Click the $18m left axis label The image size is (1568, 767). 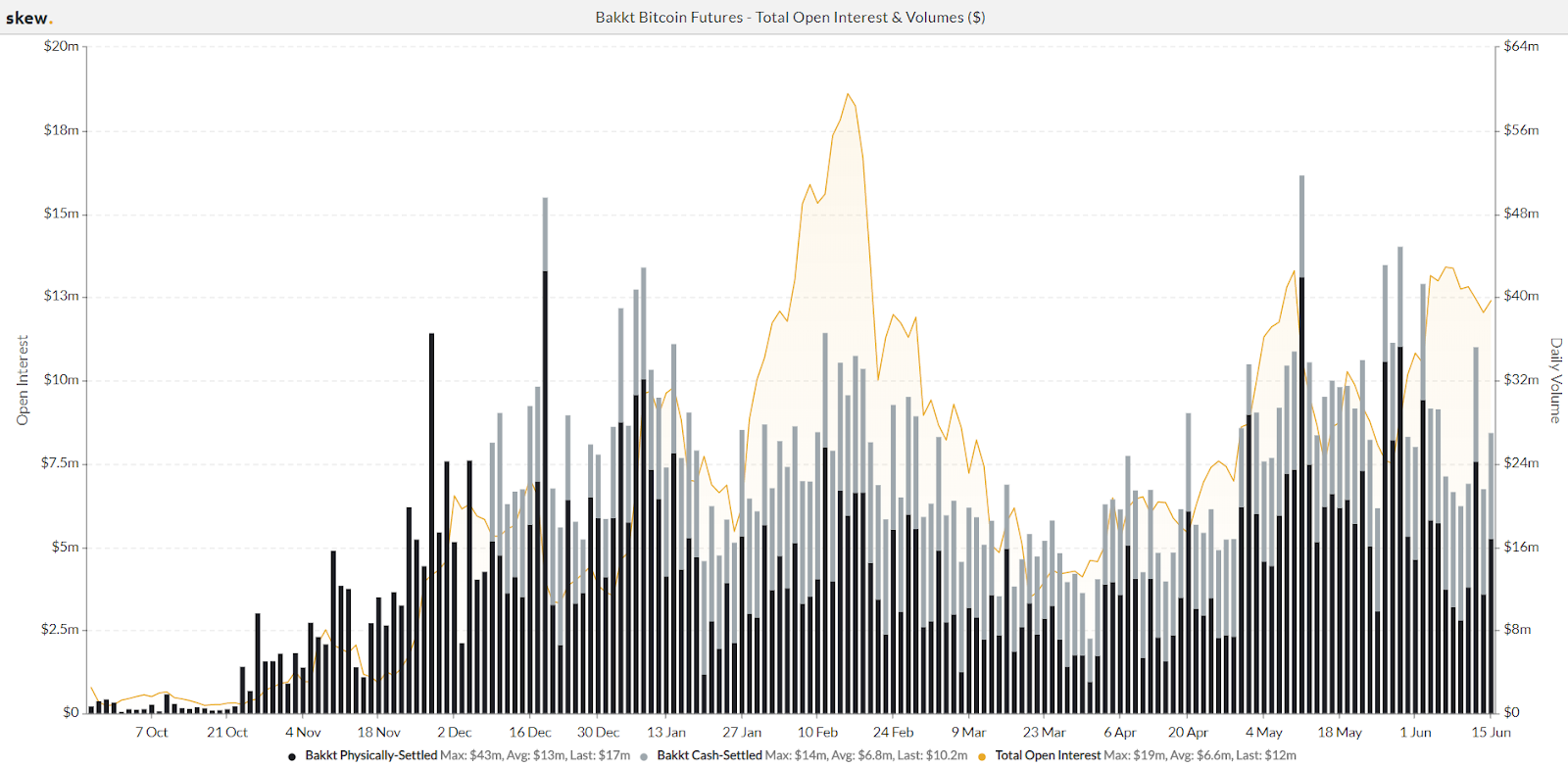pyautogui.click(x=61, y=130)
